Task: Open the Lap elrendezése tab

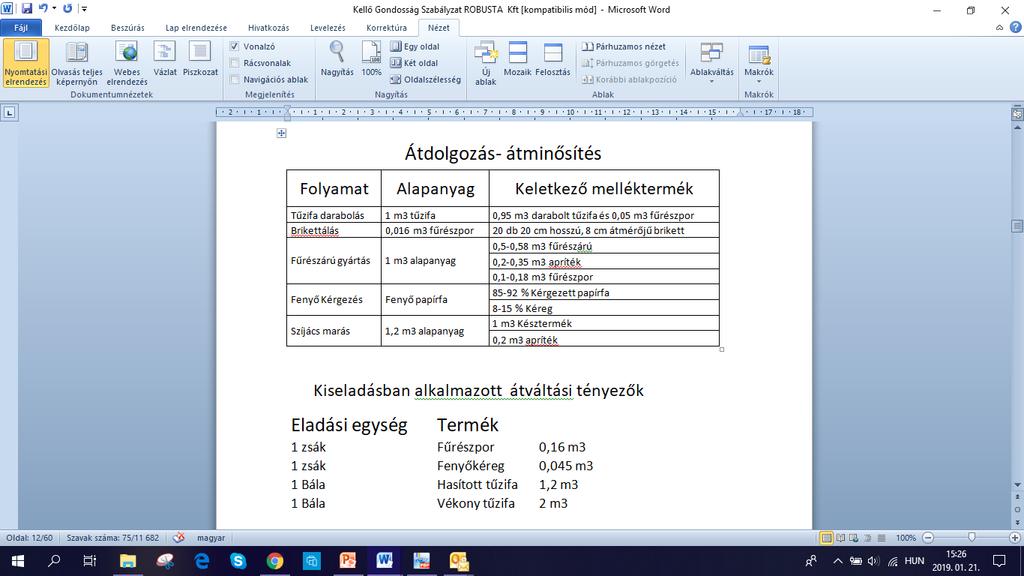Action: click(x=196, y=28)
